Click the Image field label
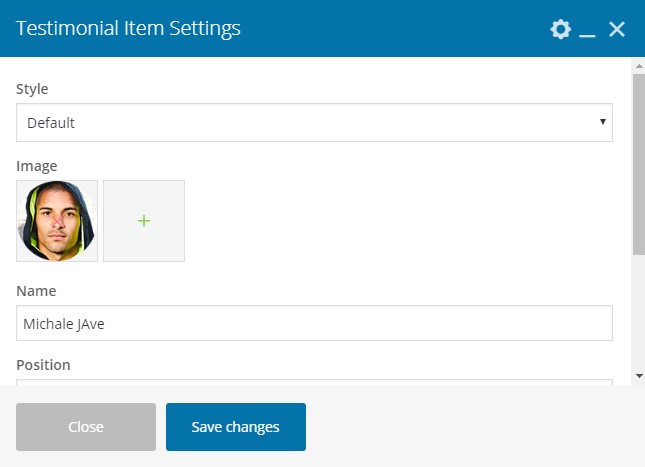Image resolution: width=645 pixels, height=467 pixels. click(x=37, y=166)
